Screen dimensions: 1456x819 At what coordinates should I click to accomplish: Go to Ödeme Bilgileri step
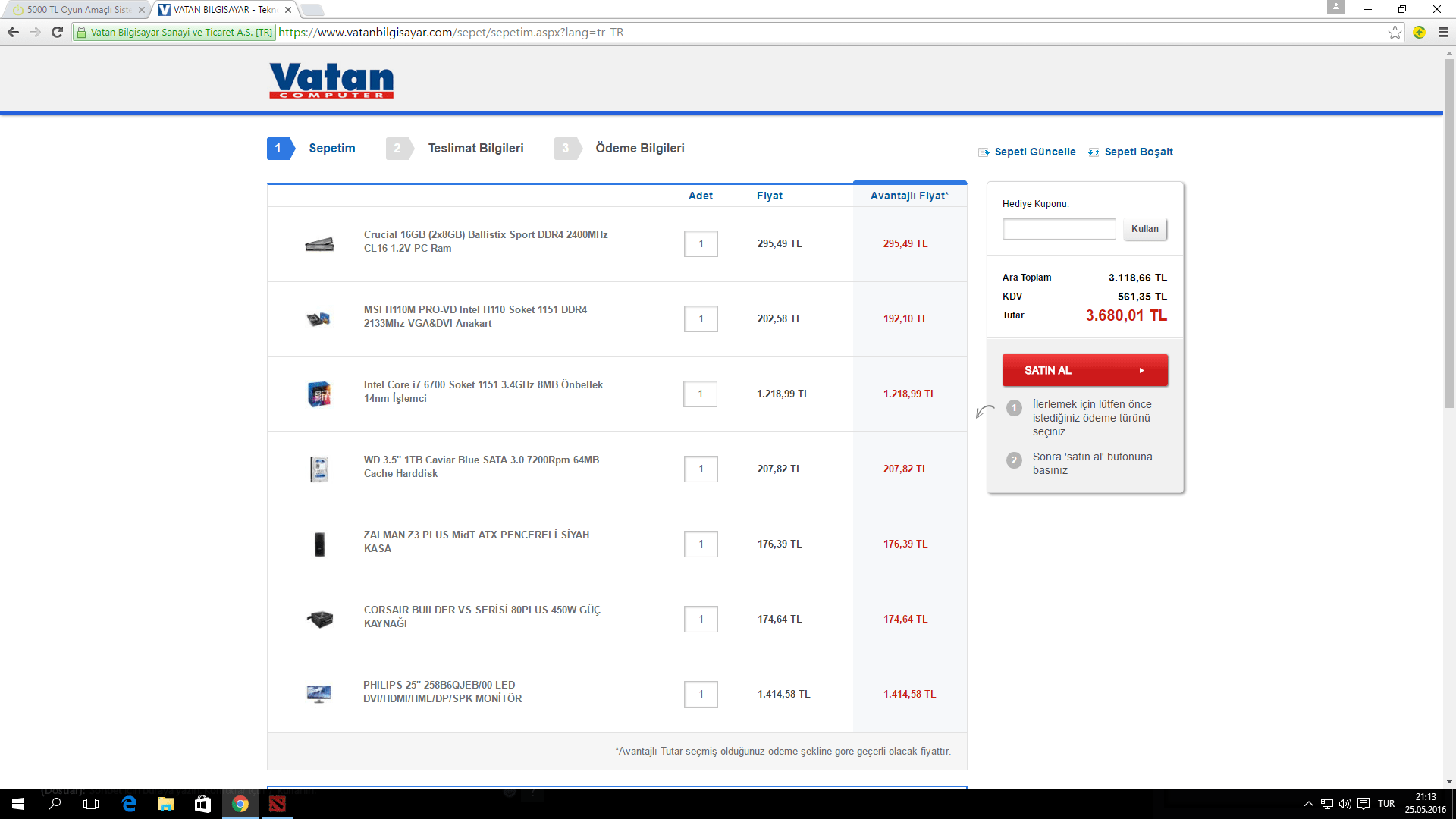click(639, 149)
